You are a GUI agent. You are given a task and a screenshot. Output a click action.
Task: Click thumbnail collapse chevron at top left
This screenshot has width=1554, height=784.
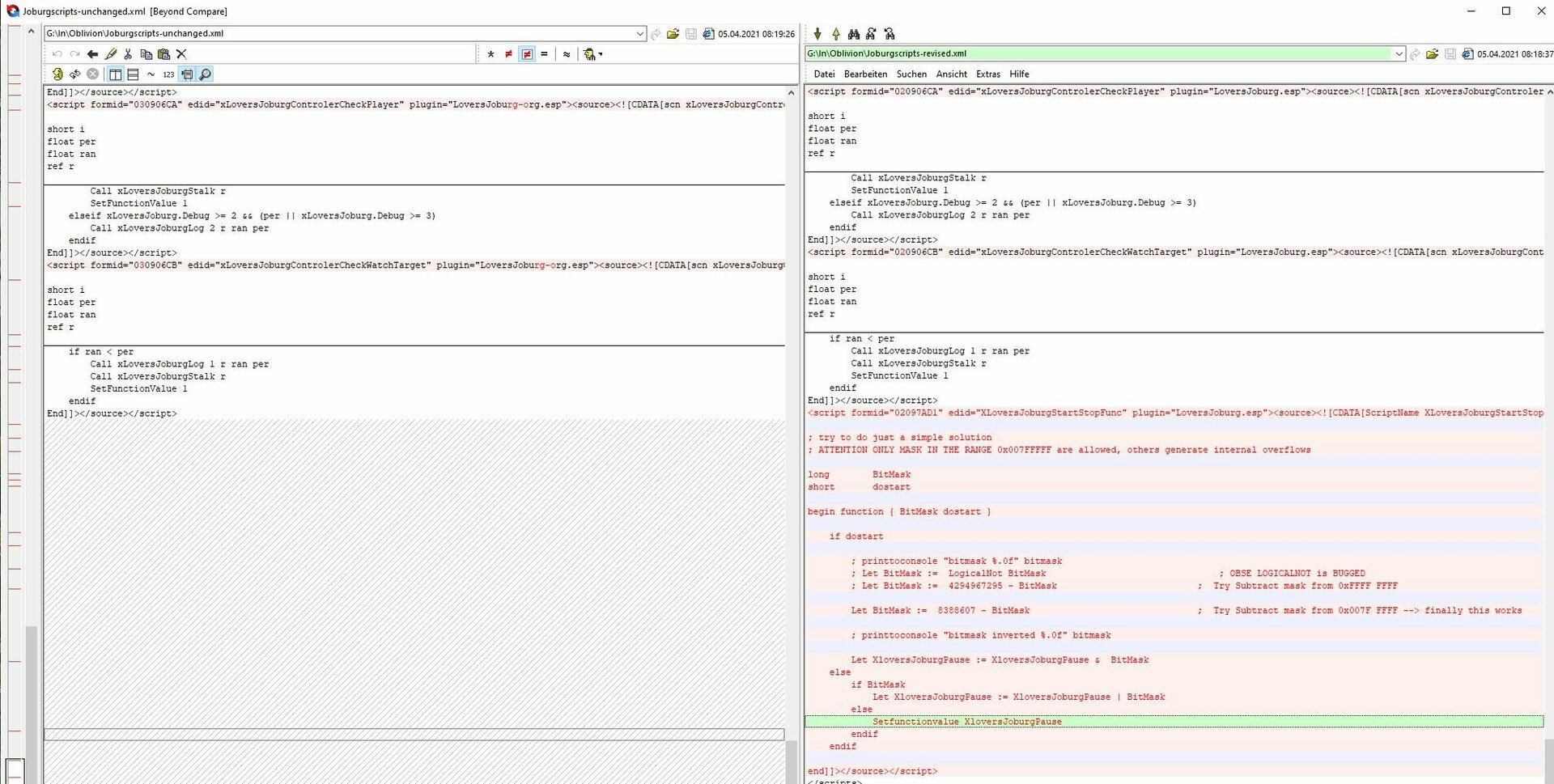[x=31, y=32]
